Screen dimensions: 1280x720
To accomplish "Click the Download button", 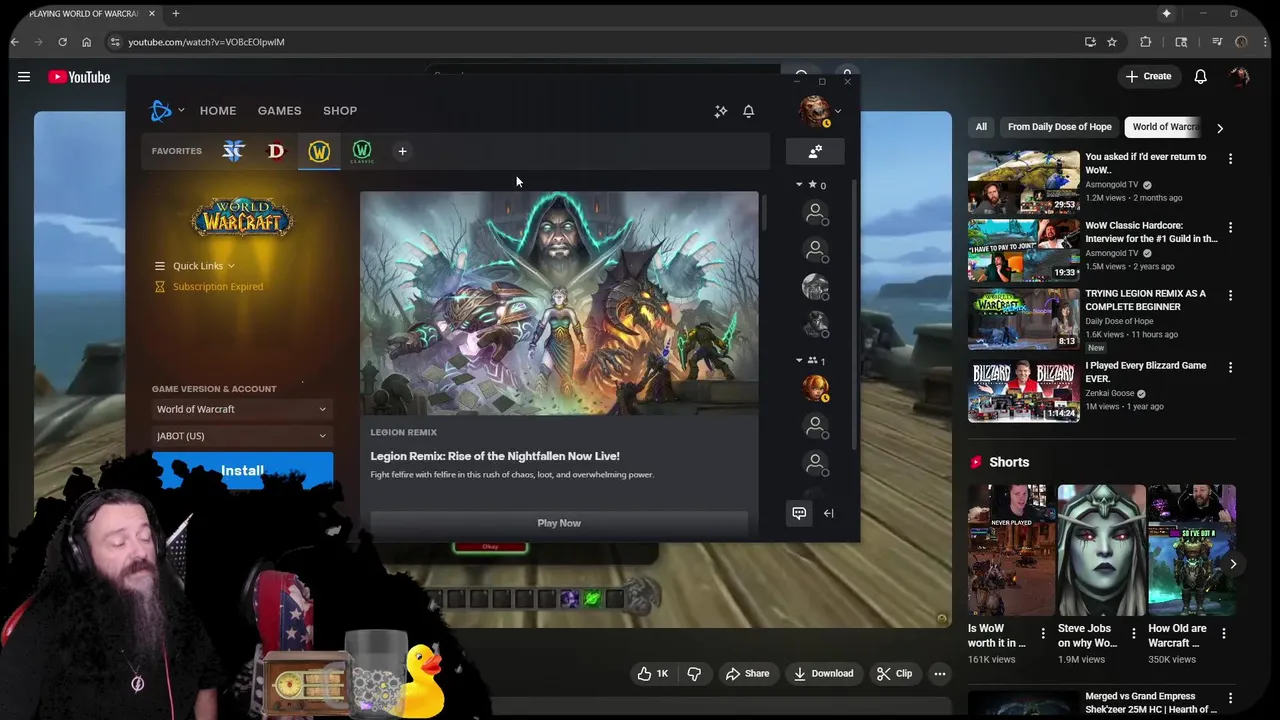I will tap(822, 674).
